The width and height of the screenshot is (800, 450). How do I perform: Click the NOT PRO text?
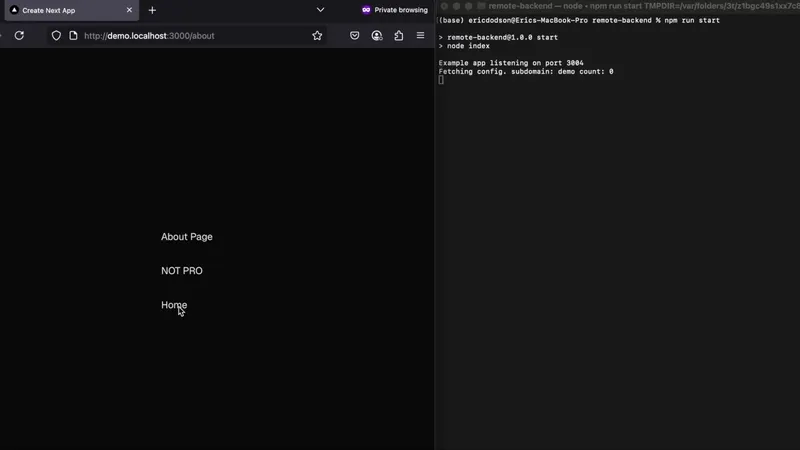tap(182, 271)
